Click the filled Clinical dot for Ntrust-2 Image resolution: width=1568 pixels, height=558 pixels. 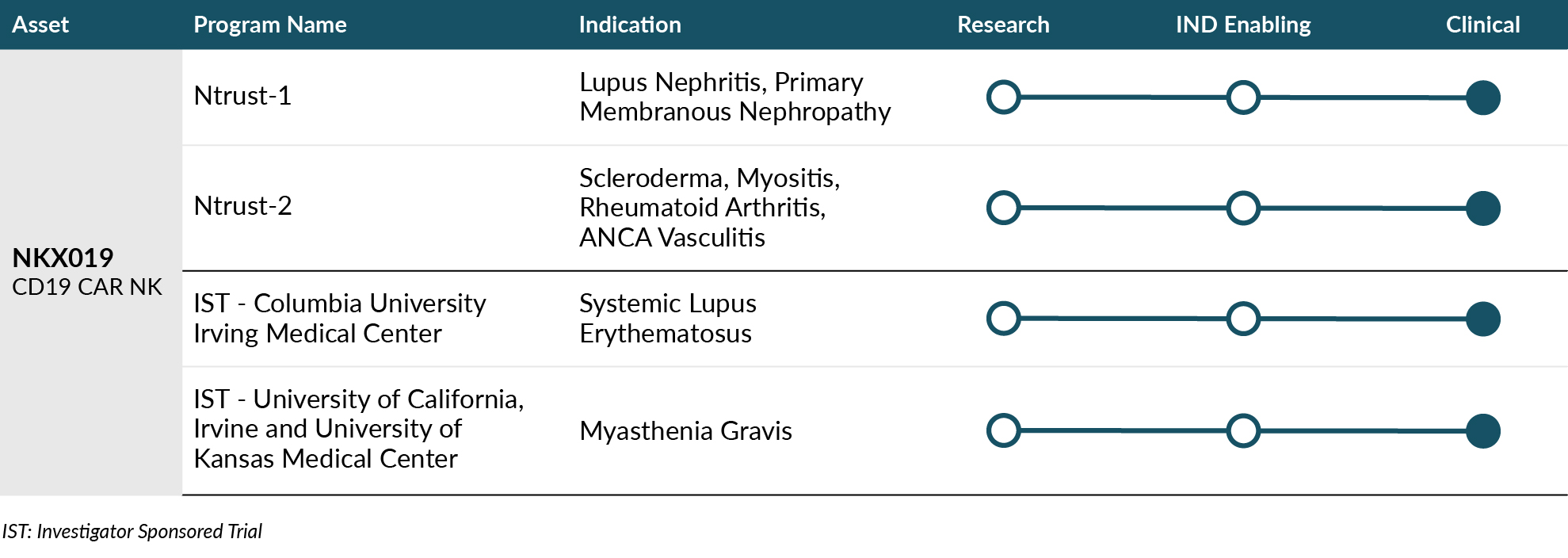(1483, 208)
